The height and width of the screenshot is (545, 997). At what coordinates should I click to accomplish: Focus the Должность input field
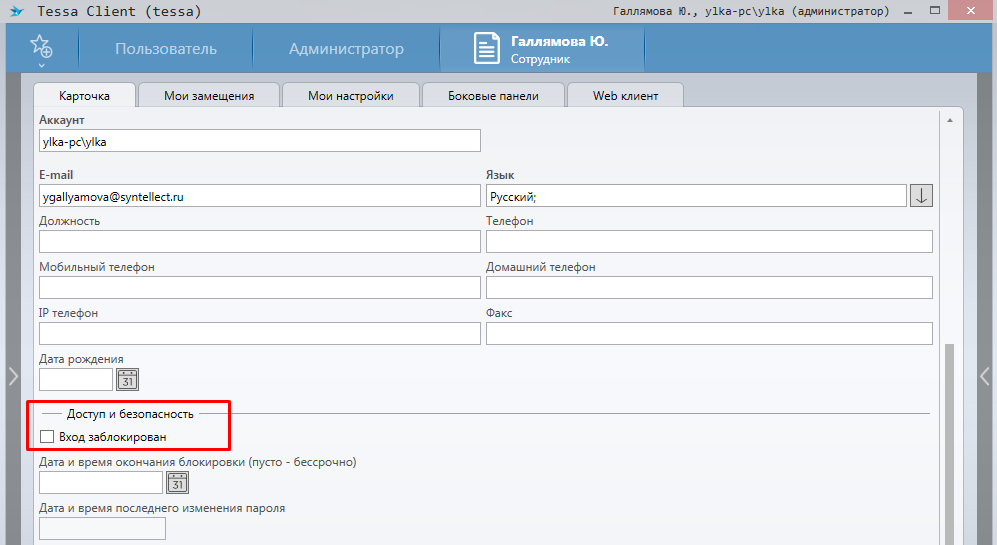[x=259, y=241]
